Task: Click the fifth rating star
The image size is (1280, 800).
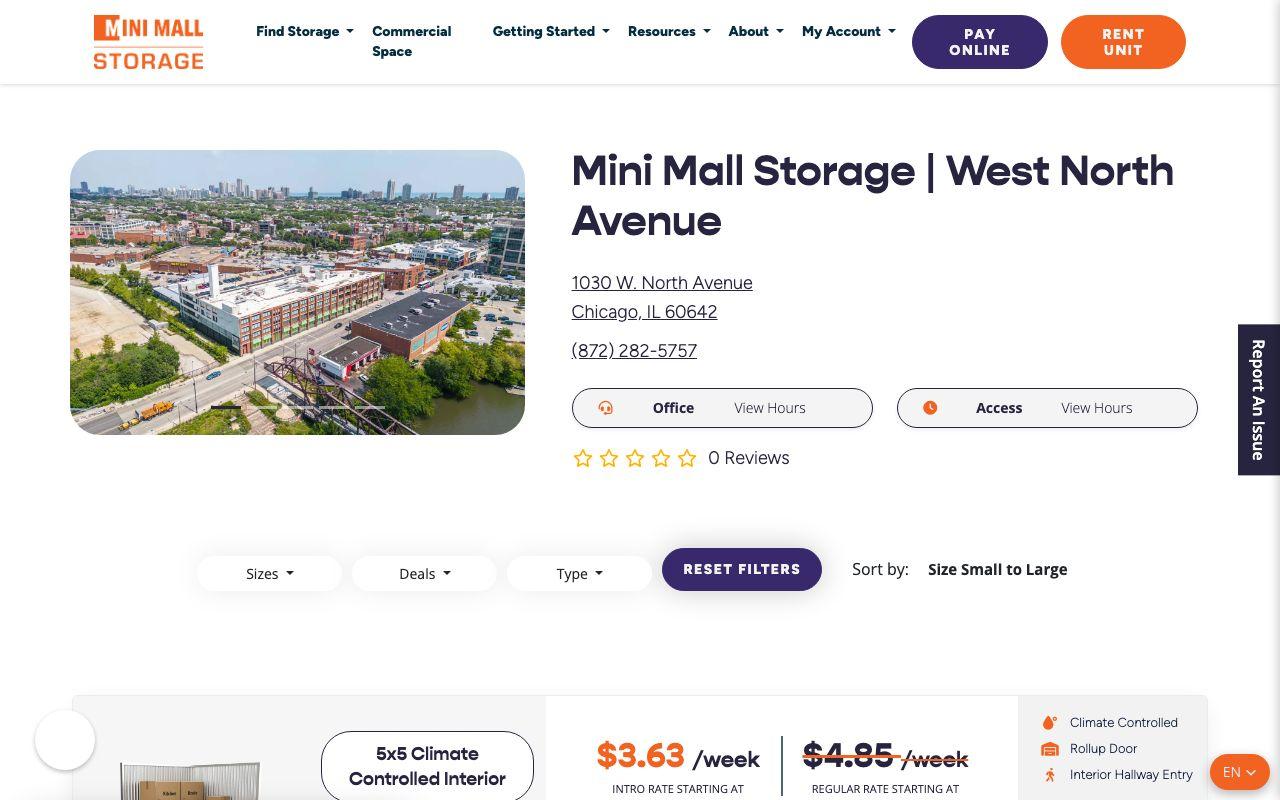Action: 687,458
